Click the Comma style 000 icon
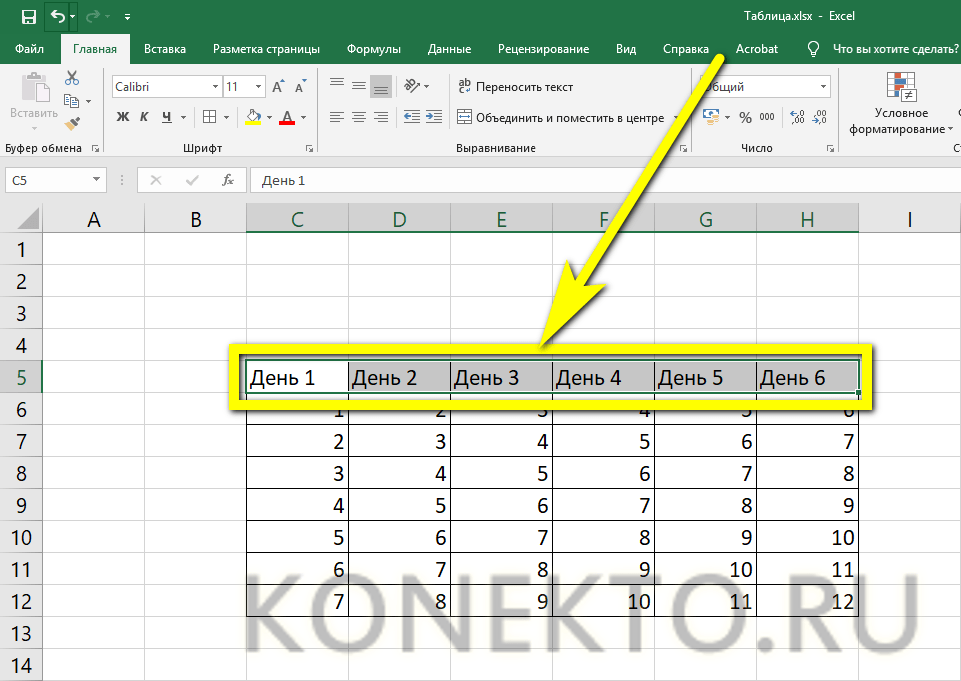Screen dimensions: 961x681 (767, 117)
